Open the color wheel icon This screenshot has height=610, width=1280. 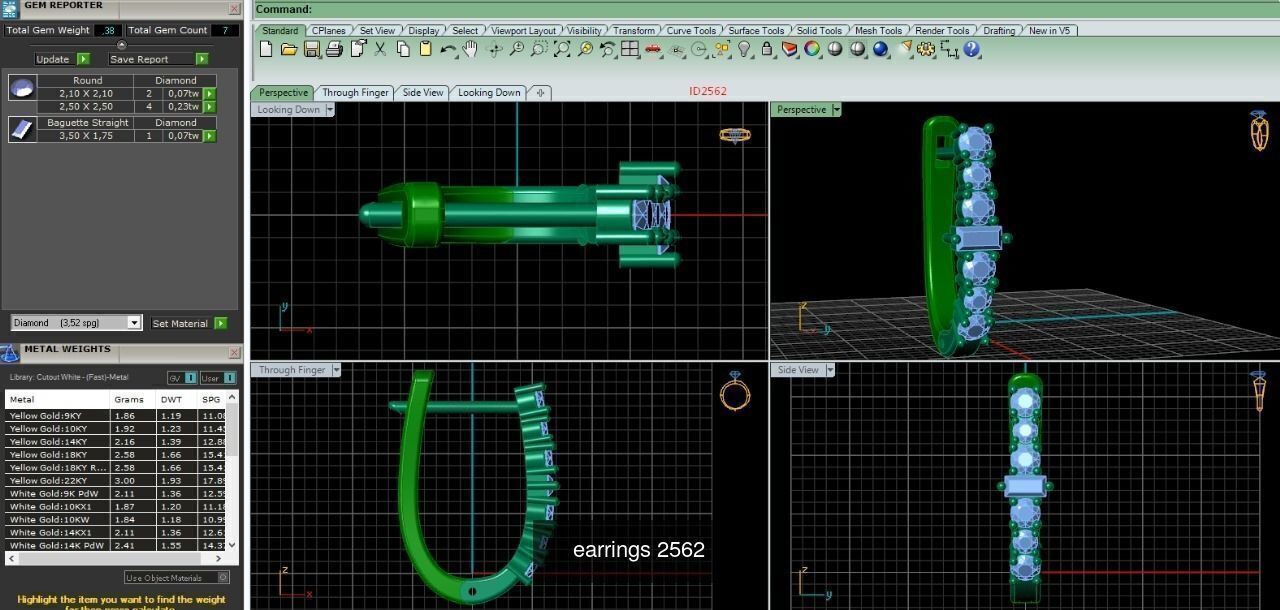coord(812,49)
